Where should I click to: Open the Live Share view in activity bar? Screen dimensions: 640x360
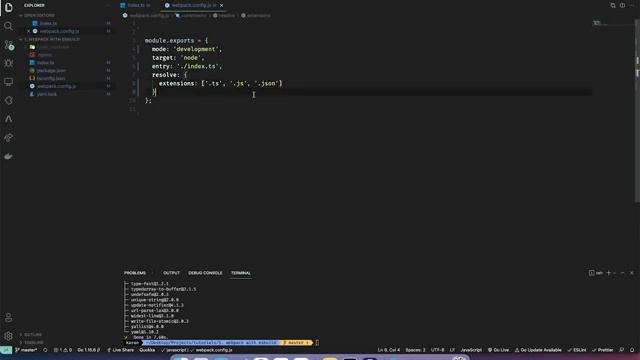click(9, 138)
